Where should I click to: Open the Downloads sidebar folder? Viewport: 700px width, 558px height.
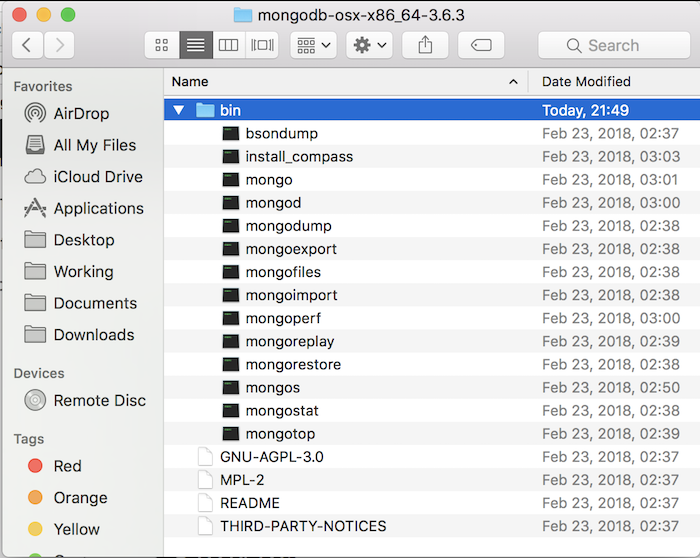[79, 335]
